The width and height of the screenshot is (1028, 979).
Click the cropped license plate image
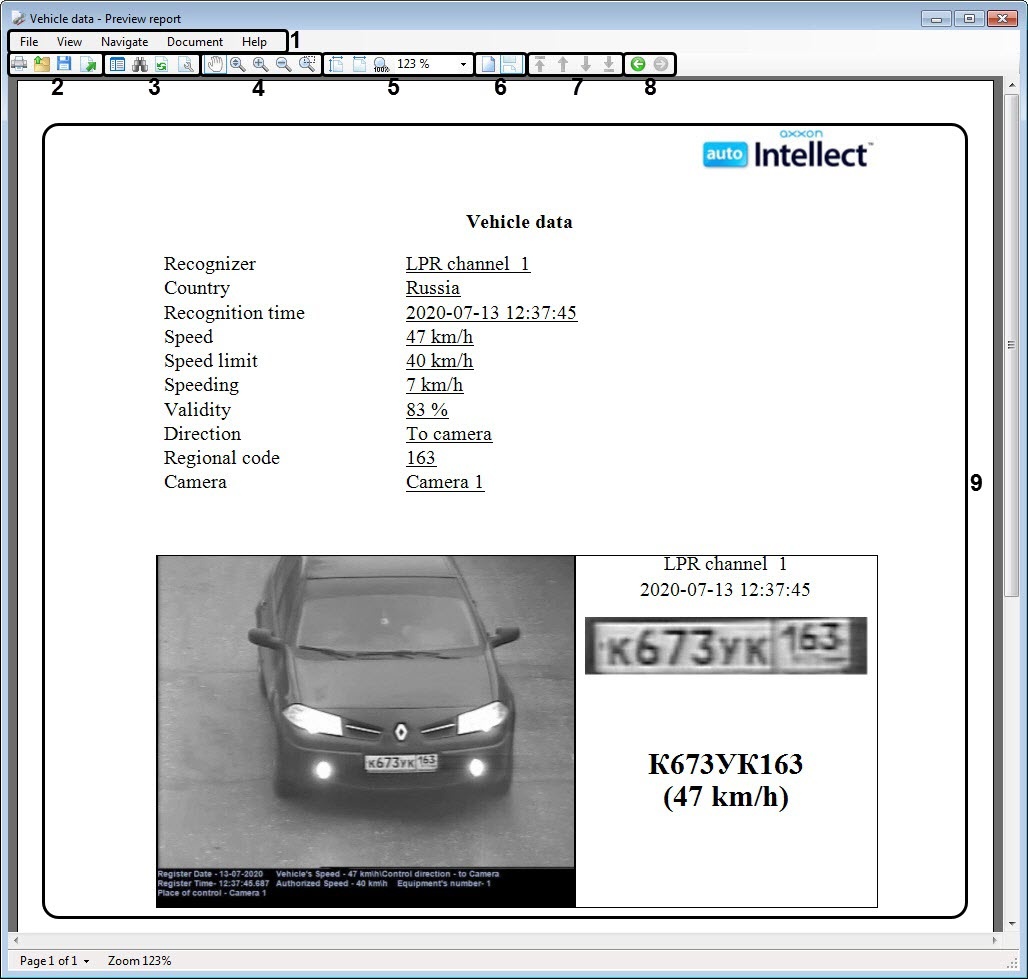pyautogui.click(x=726, y=645)
